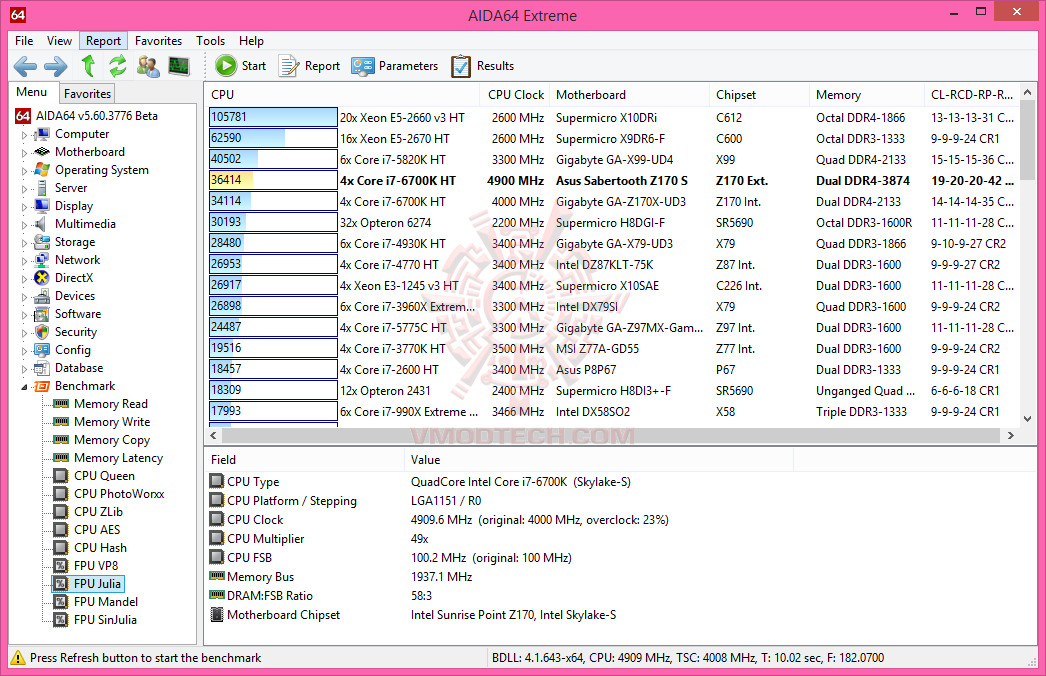This screenshot has height=676, width=1046.
Task: Click the Back arrow toolbar icon
Action: click(25, 66)
